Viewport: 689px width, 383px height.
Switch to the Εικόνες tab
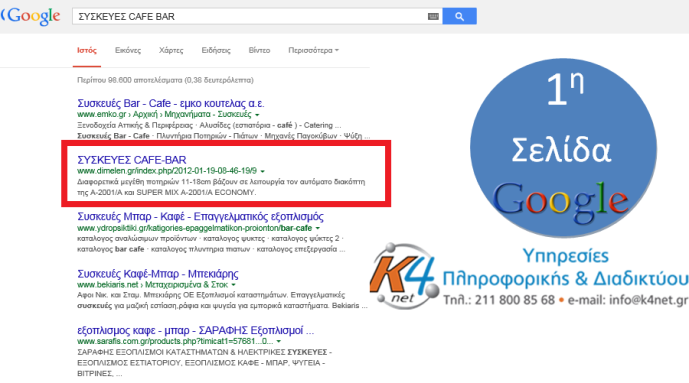point(128,51)
